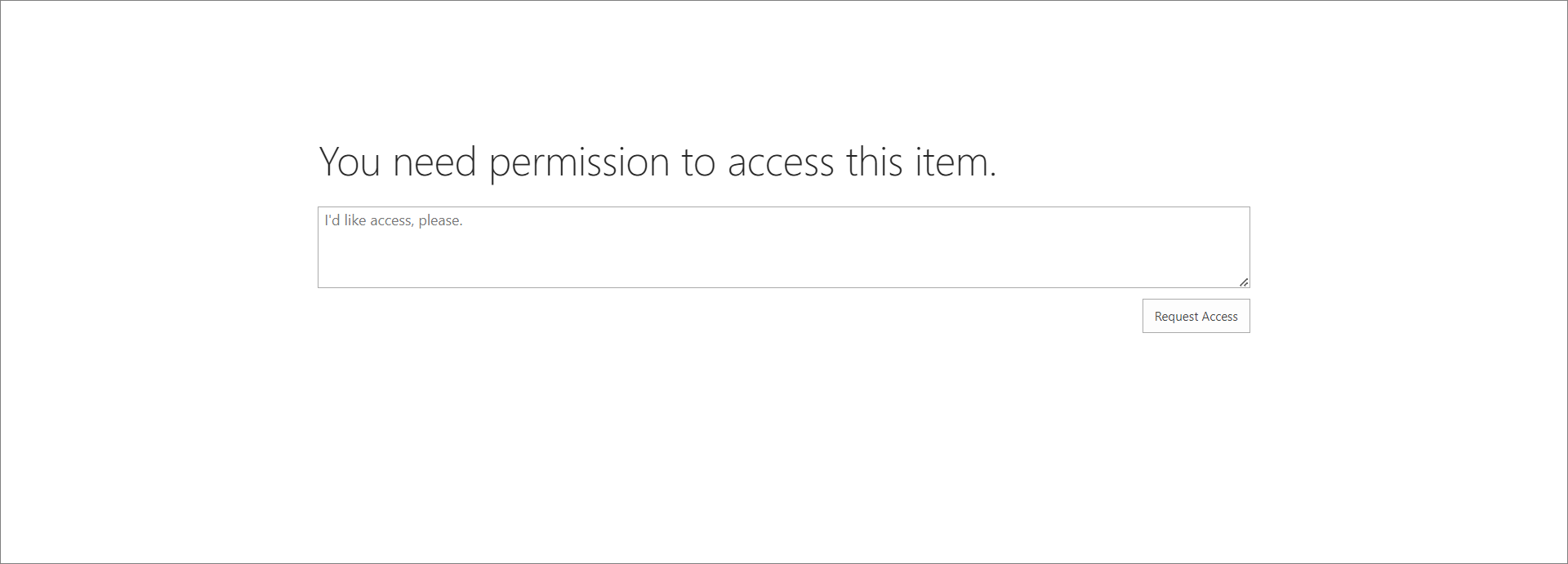Click the "I'd like access, please." placeholder text
This screenshot has height=564, width=1568.
tap(394, 220)
